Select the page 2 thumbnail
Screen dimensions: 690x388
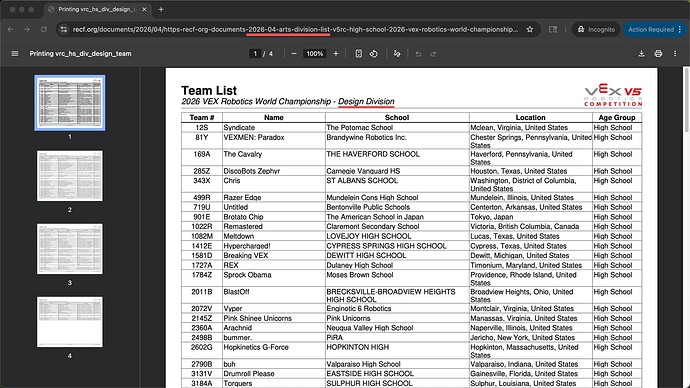pyautogui.click(x=70, y=176)
